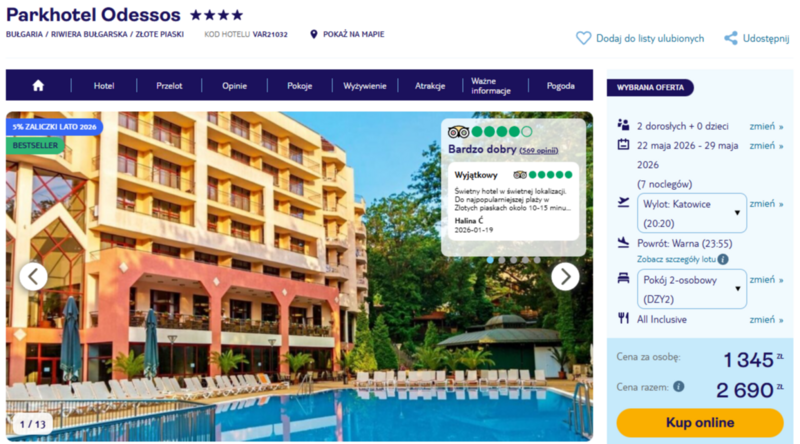Viewport: 800px width, 444px height.
Task: Click the heart icon for favorites list
Action: click(583, 38)
